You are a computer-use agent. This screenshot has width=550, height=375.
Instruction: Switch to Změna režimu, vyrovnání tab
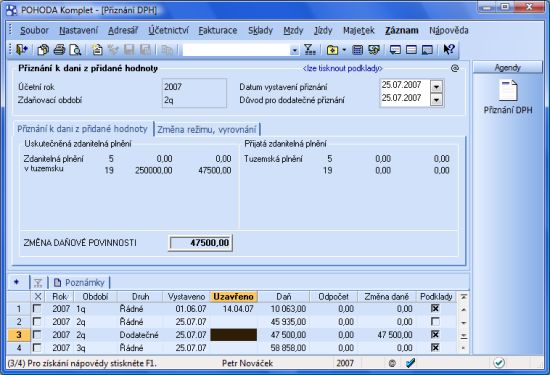(x=207, y=129)
